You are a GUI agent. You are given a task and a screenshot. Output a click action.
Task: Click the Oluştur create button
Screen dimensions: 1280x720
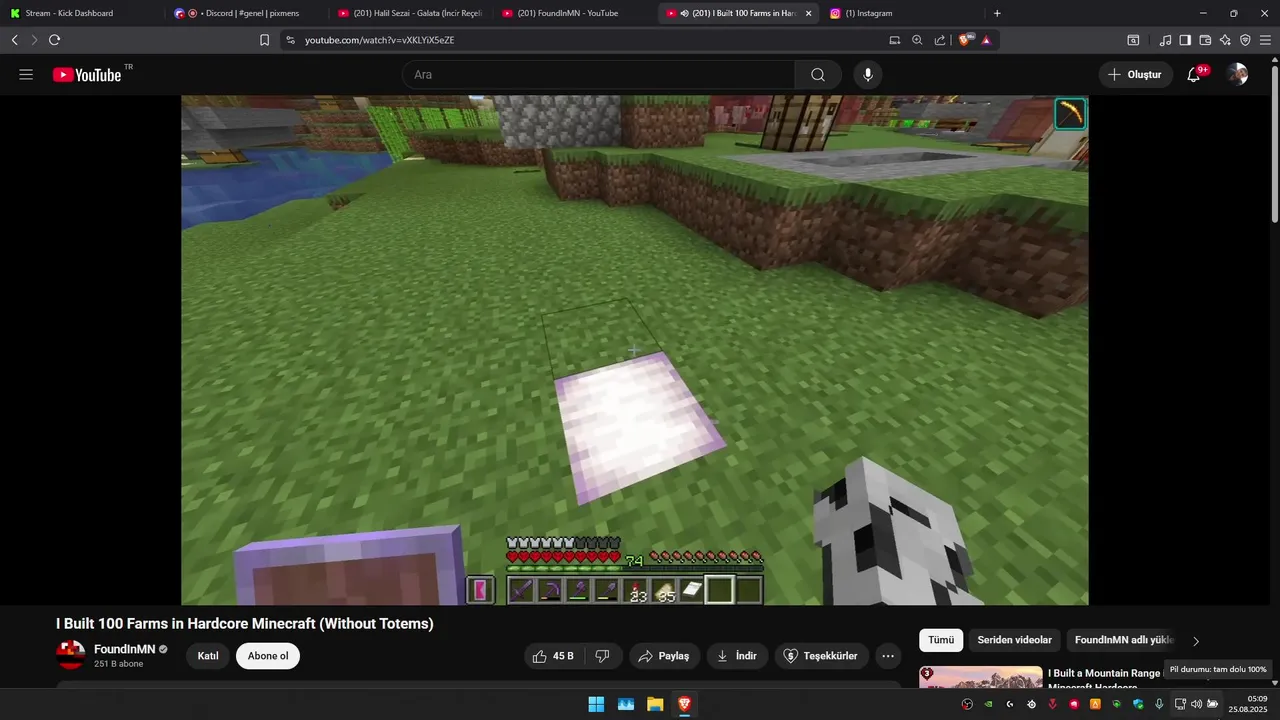[x=1135, y=75]
